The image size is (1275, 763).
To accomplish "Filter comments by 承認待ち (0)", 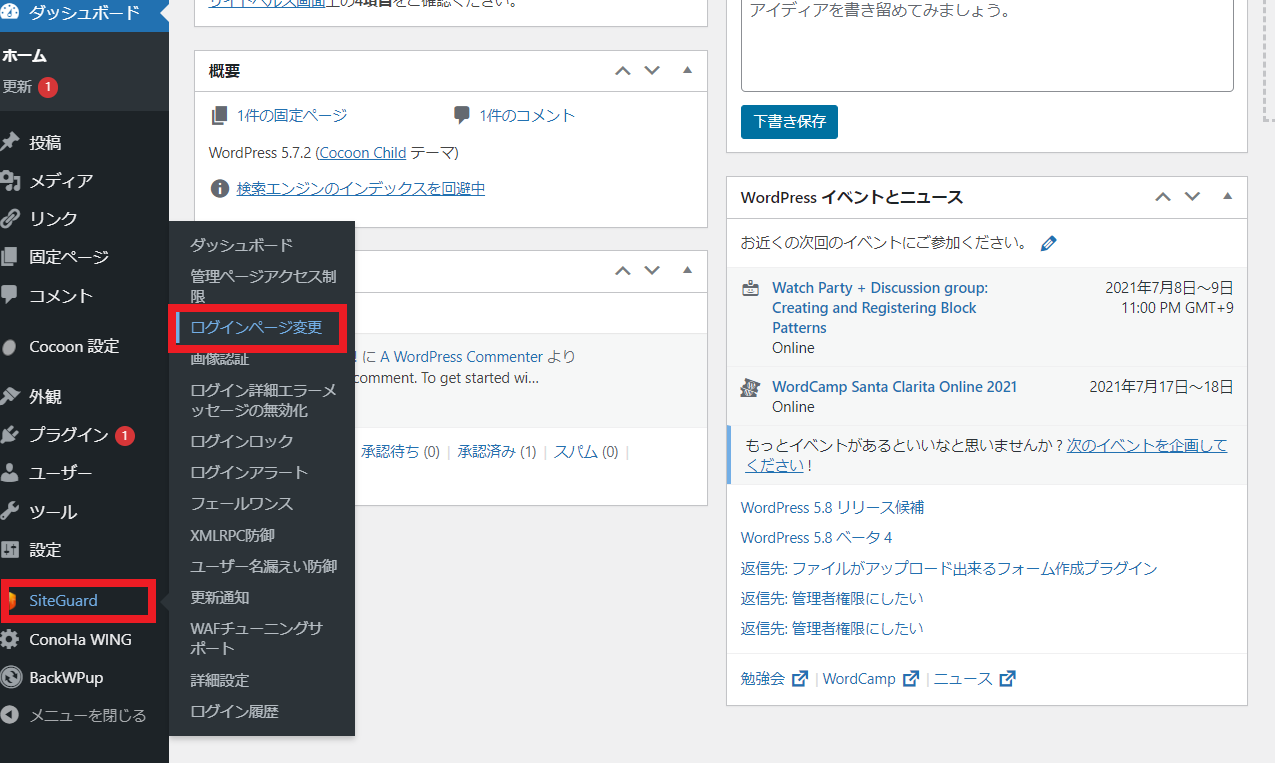I will (400, 452).
